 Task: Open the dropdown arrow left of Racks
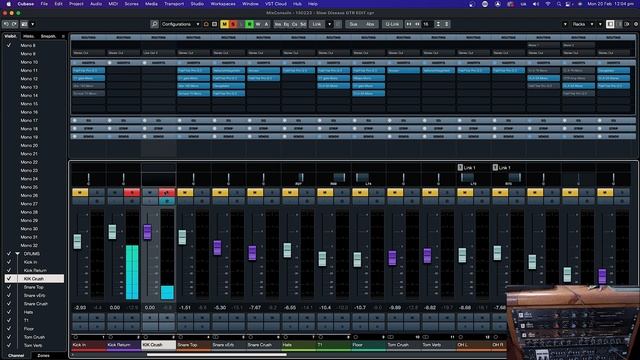[x=565, y=24]
